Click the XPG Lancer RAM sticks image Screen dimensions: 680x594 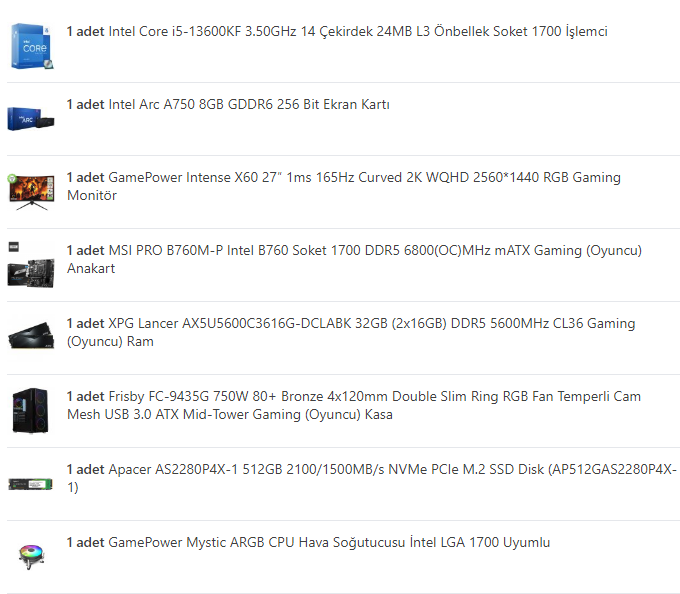point(31,336)
